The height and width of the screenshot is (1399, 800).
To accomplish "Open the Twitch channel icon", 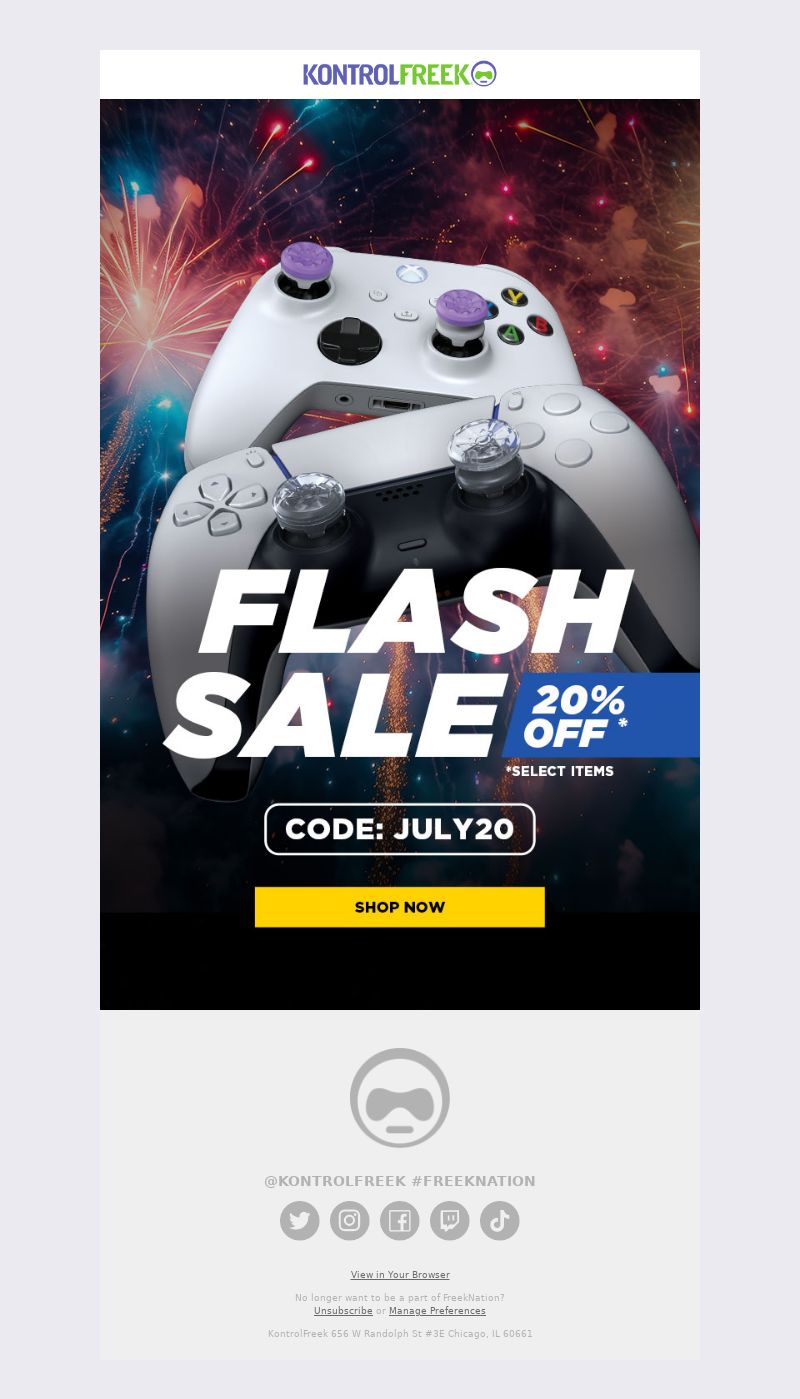I will pyautogui.click(x=450, y=1221).
